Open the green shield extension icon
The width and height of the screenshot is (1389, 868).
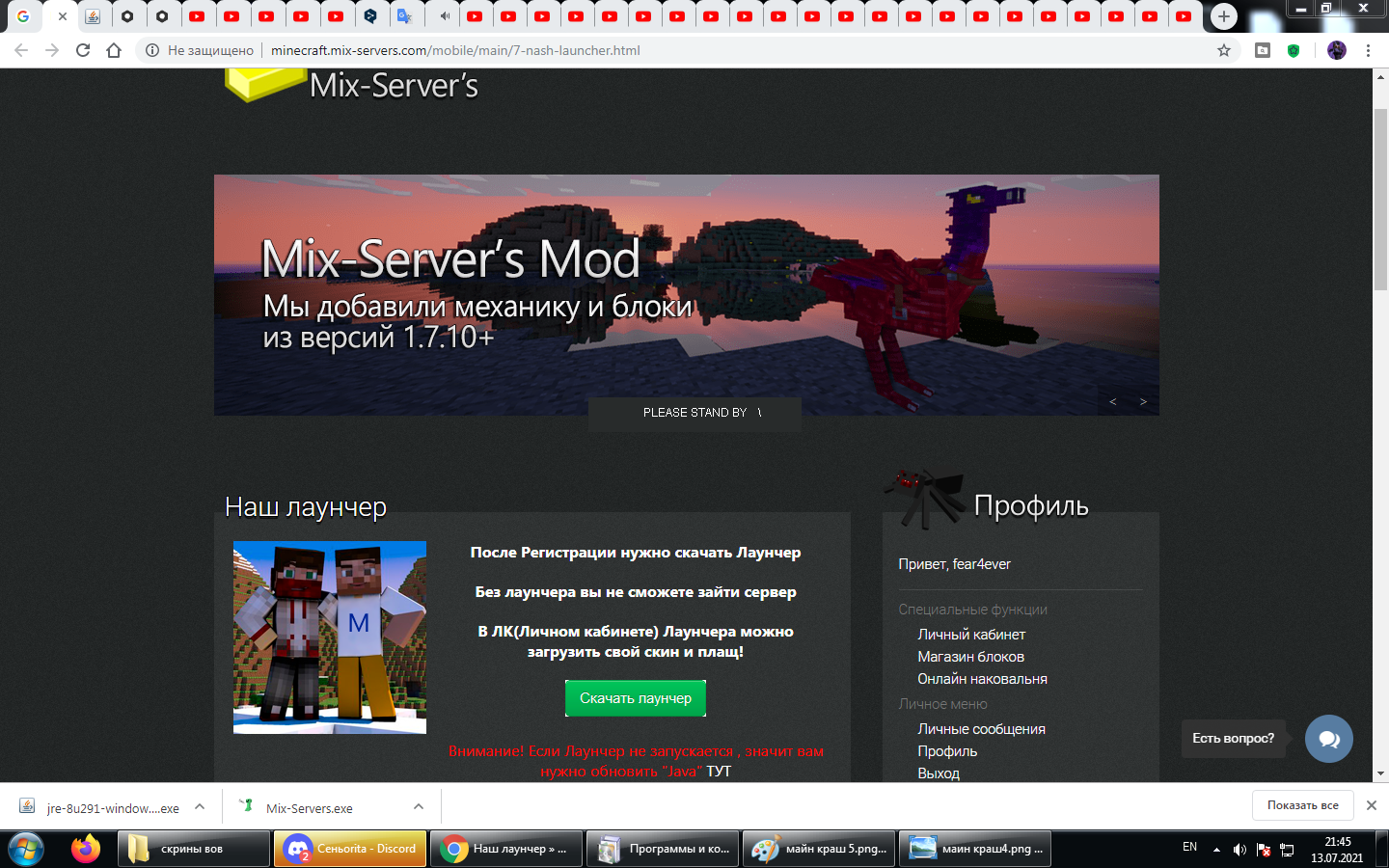pos(1294,50)
